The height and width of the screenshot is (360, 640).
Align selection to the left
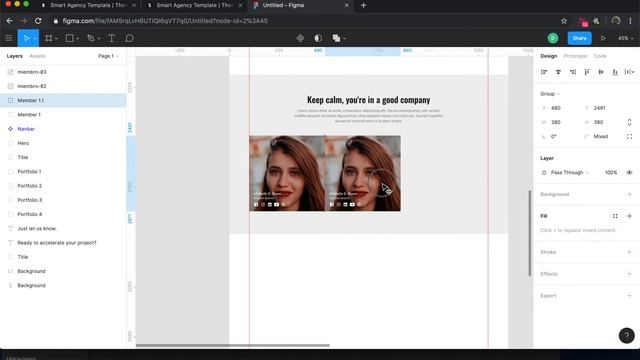point(544,72)
